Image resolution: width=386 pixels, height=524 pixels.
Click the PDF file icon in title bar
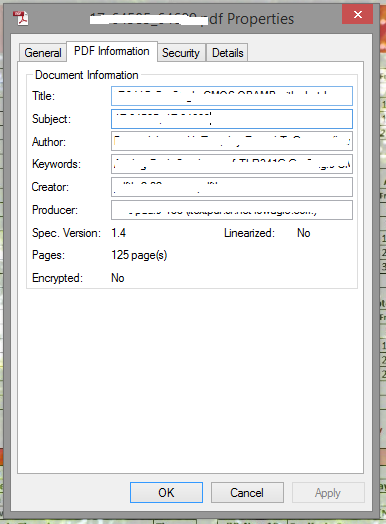click(21, 18)
